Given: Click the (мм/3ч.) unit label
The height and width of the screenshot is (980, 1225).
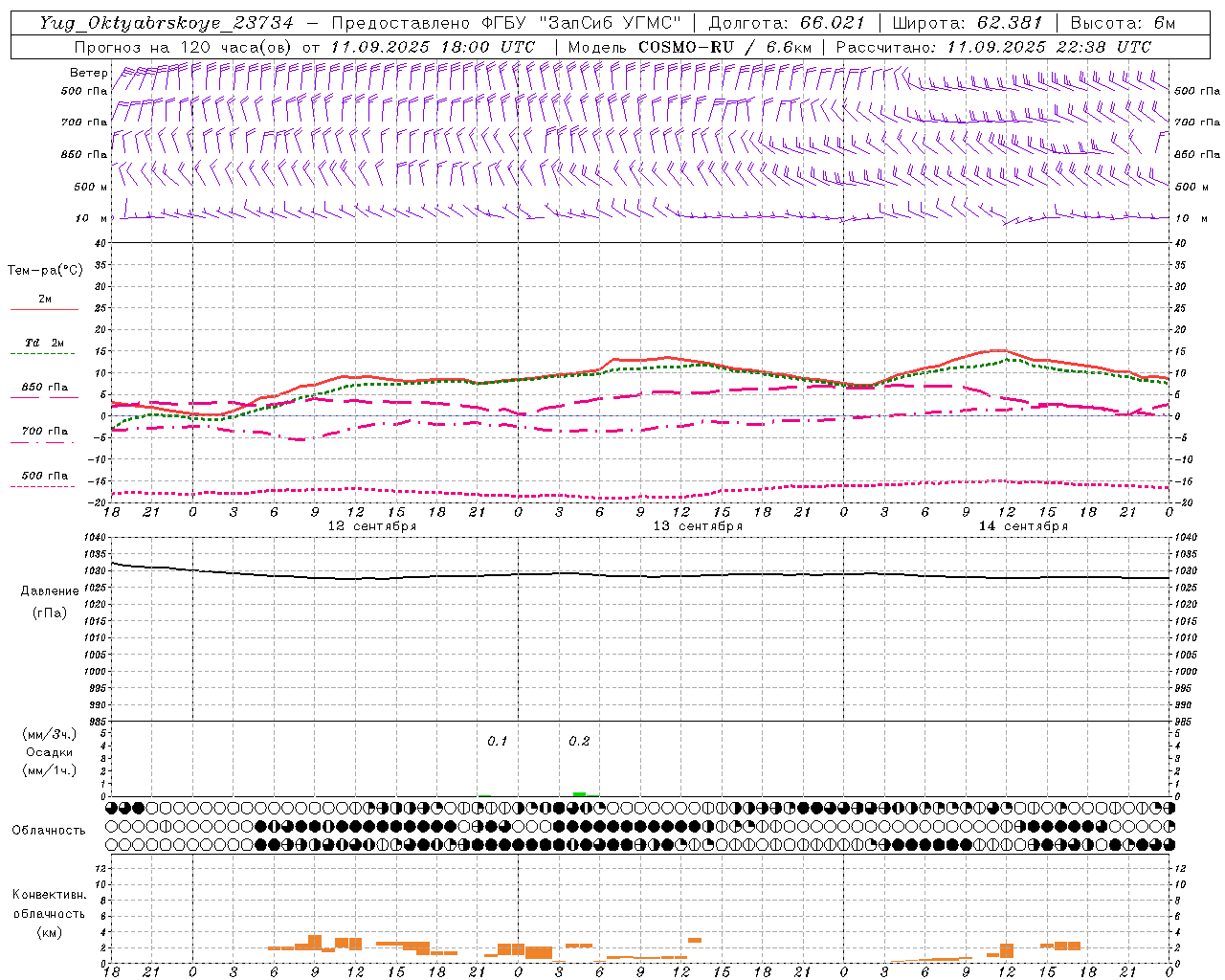Looking at the screenshot, I should (49, 734).
